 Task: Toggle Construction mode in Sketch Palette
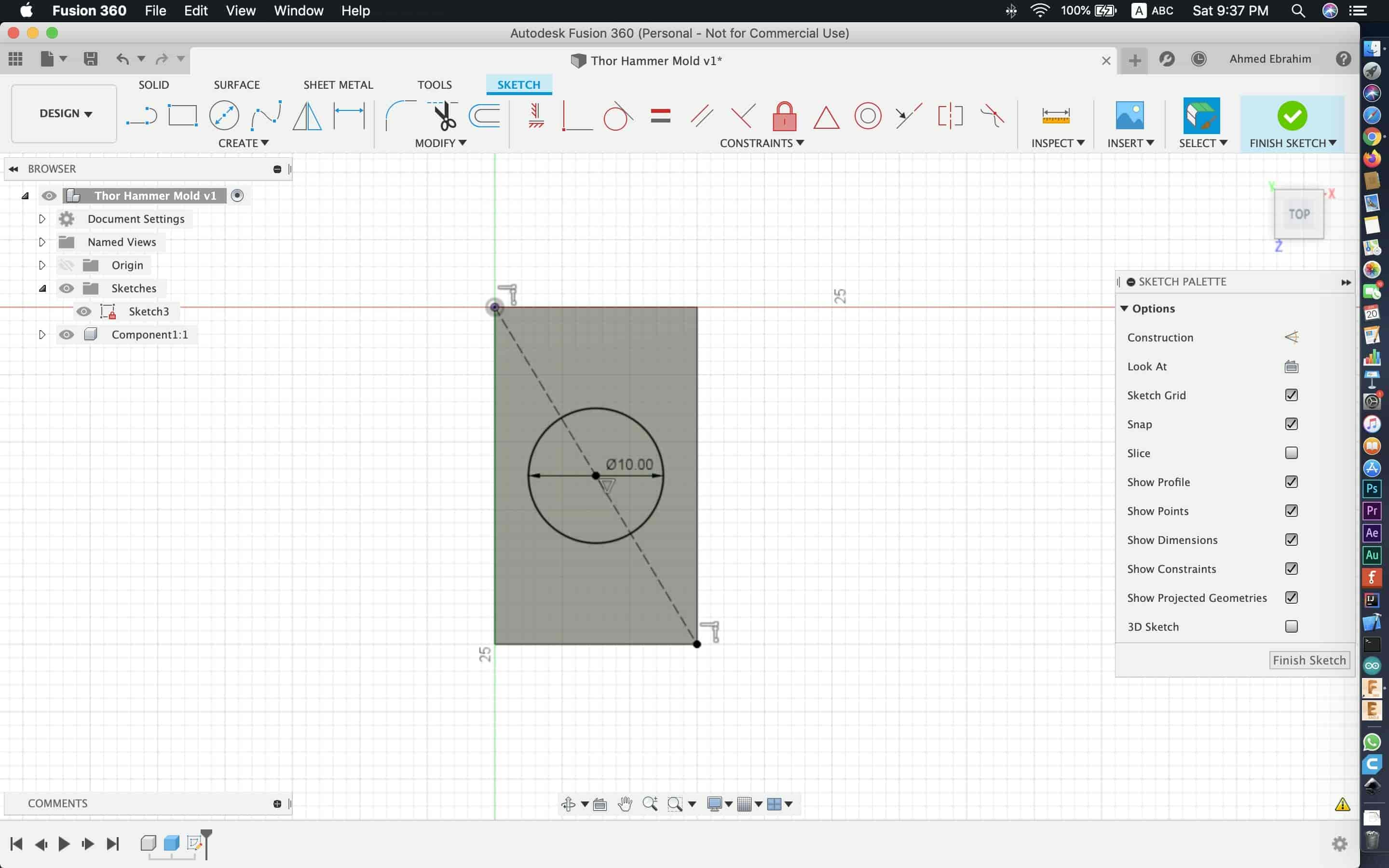pyautogui.click(x=1292, y=337)
